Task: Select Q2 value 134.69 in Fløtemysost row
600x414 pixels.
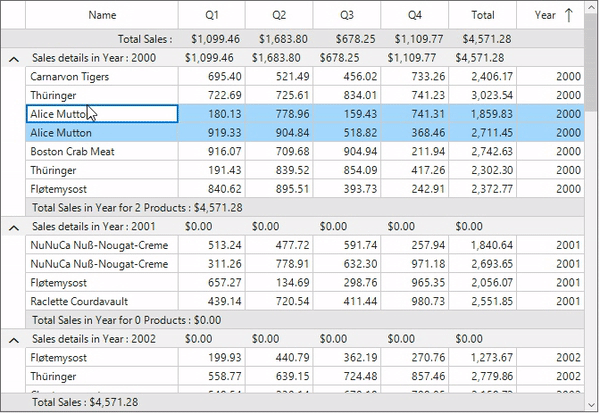Action: (x=278, y=283)
